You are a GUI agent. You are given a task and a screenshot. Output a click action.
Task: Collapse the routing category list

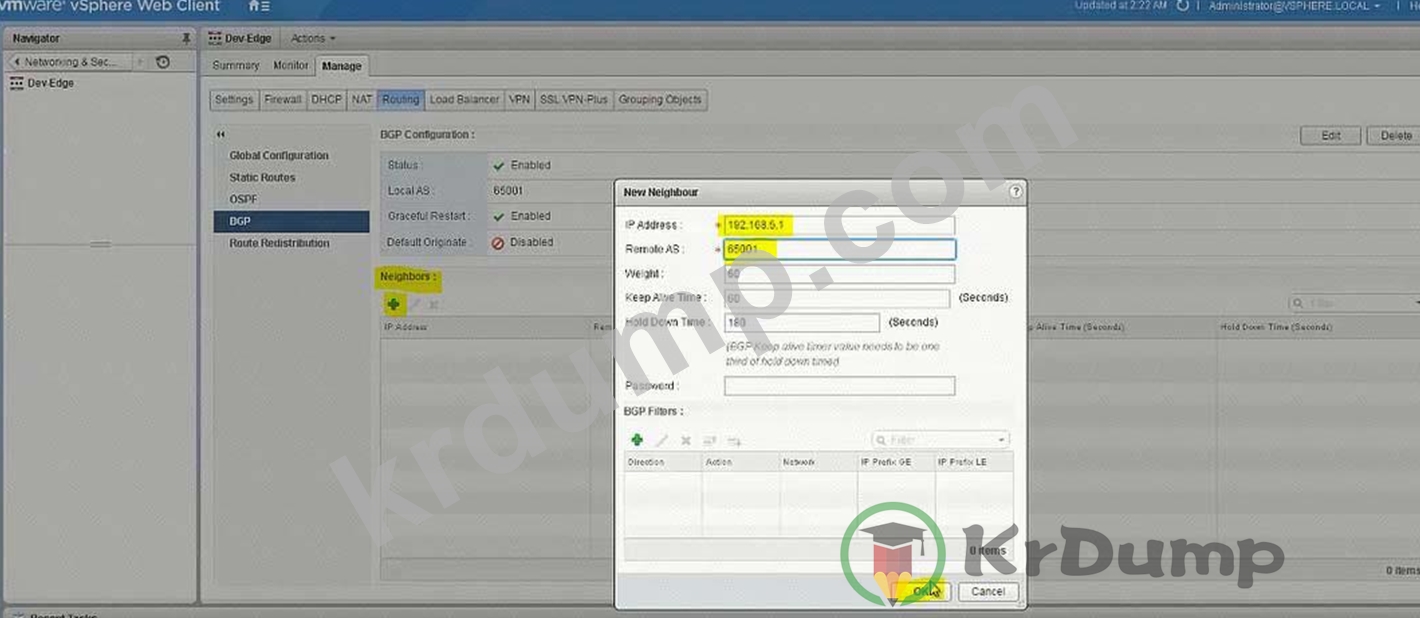click(x=221, y=134)
